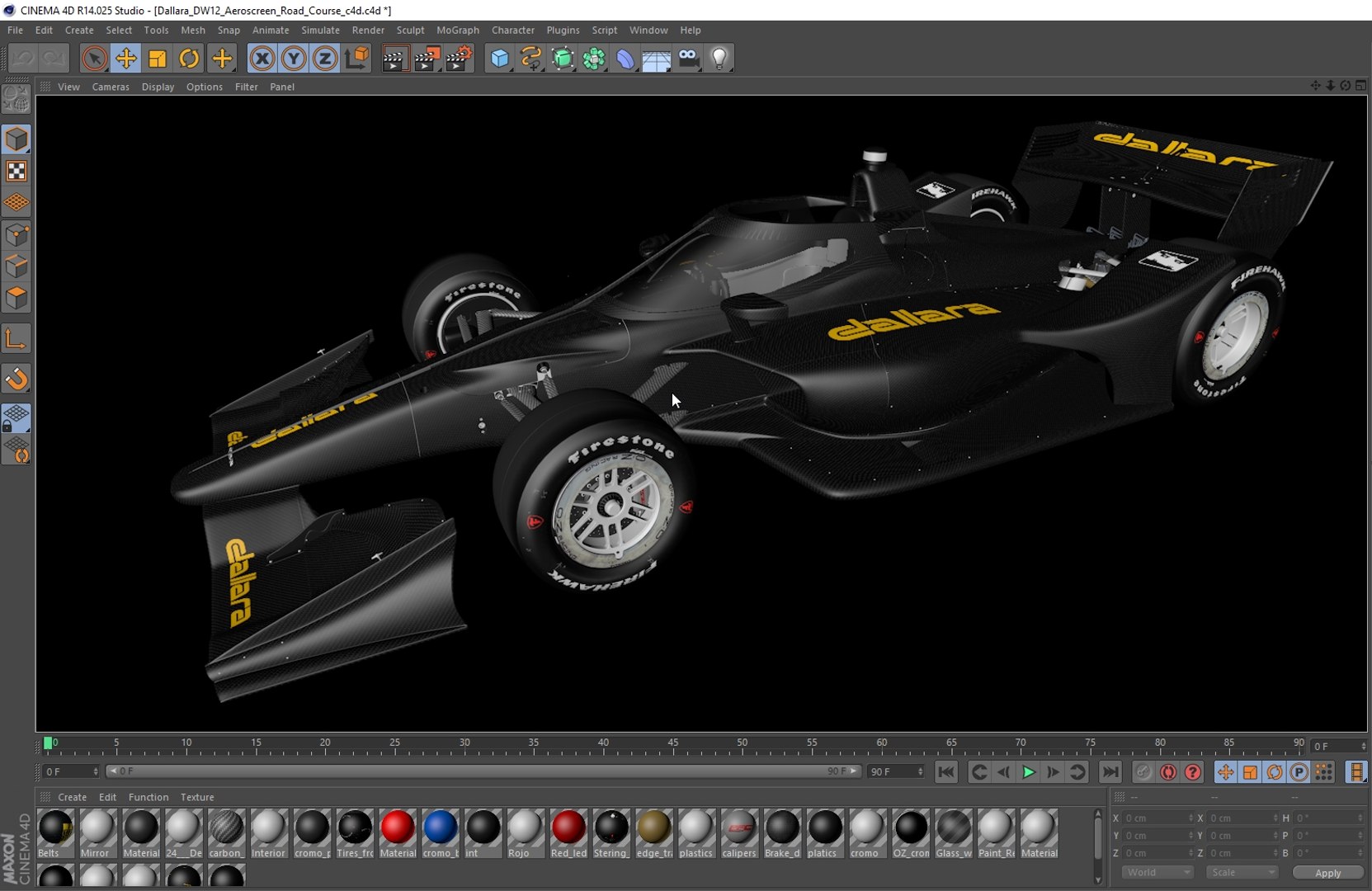
Task: Open the viewport Cameras menu
Action: click(111, 87)
